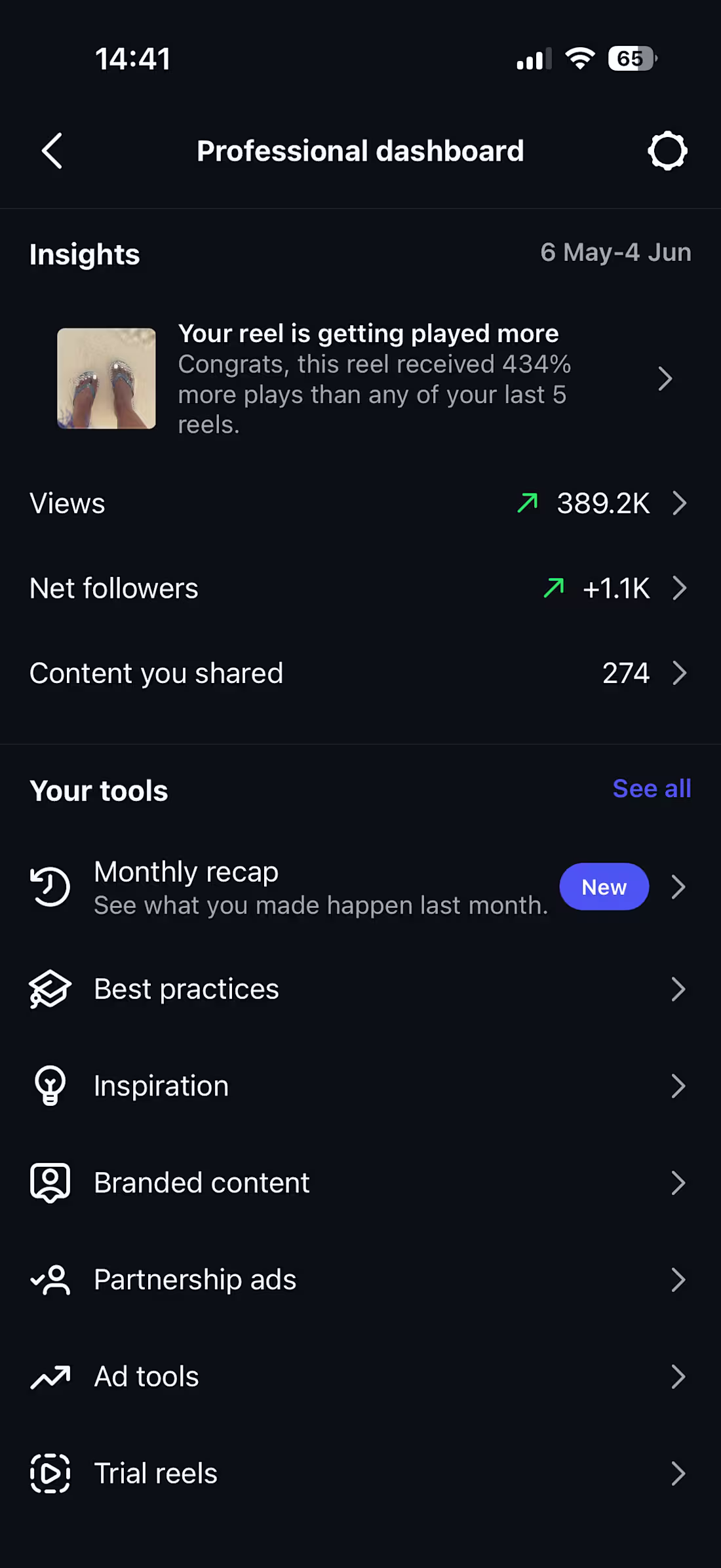Tap the 6 May-4 Jun date range
Image resolution: width=721 pixels, height=1568 pixels.
(615, 252)
